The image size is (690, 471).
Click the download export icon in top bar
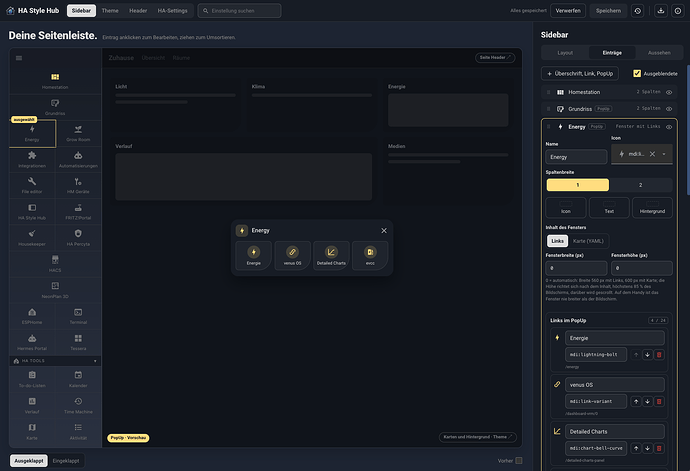click(x=661, y=11)
